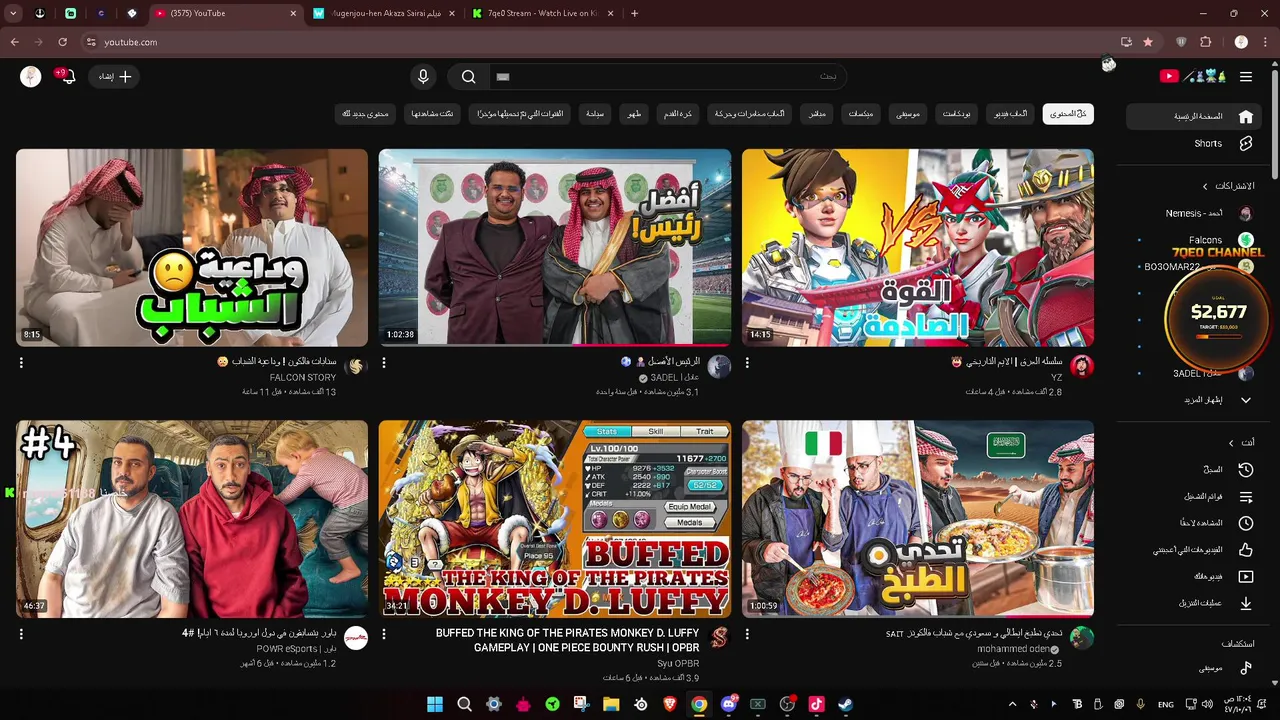Open Buffed Monkey D. Luffy title link
Viewport: 1280px width, 720px height.
tap(567, 640)
